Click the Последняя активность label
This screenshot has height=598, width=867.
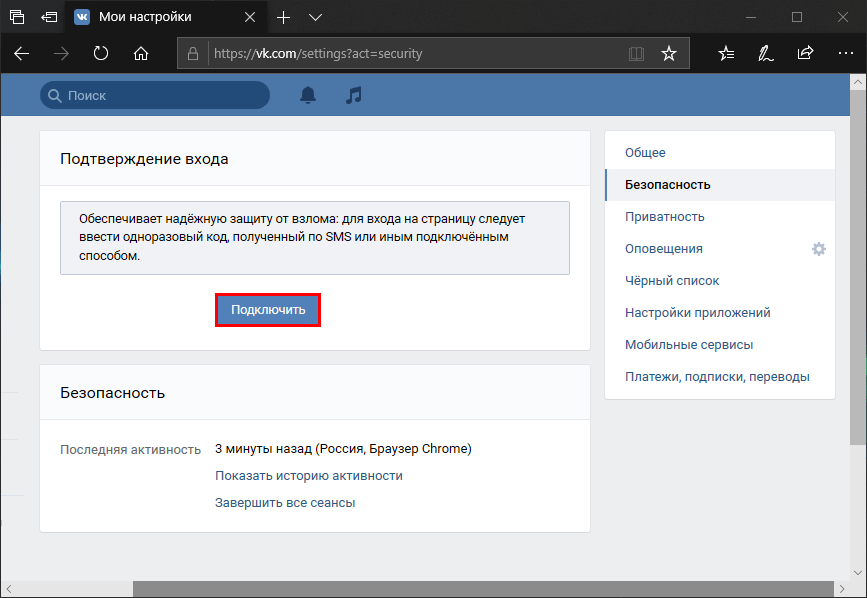[x=130, y=450]
